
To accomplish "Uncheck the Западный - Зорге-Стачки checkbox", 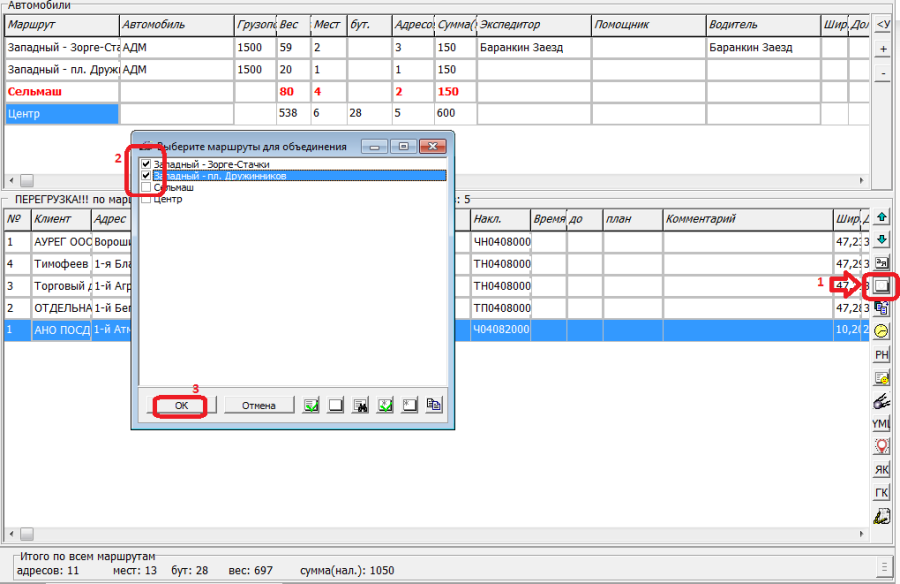I will click(147, 164).
